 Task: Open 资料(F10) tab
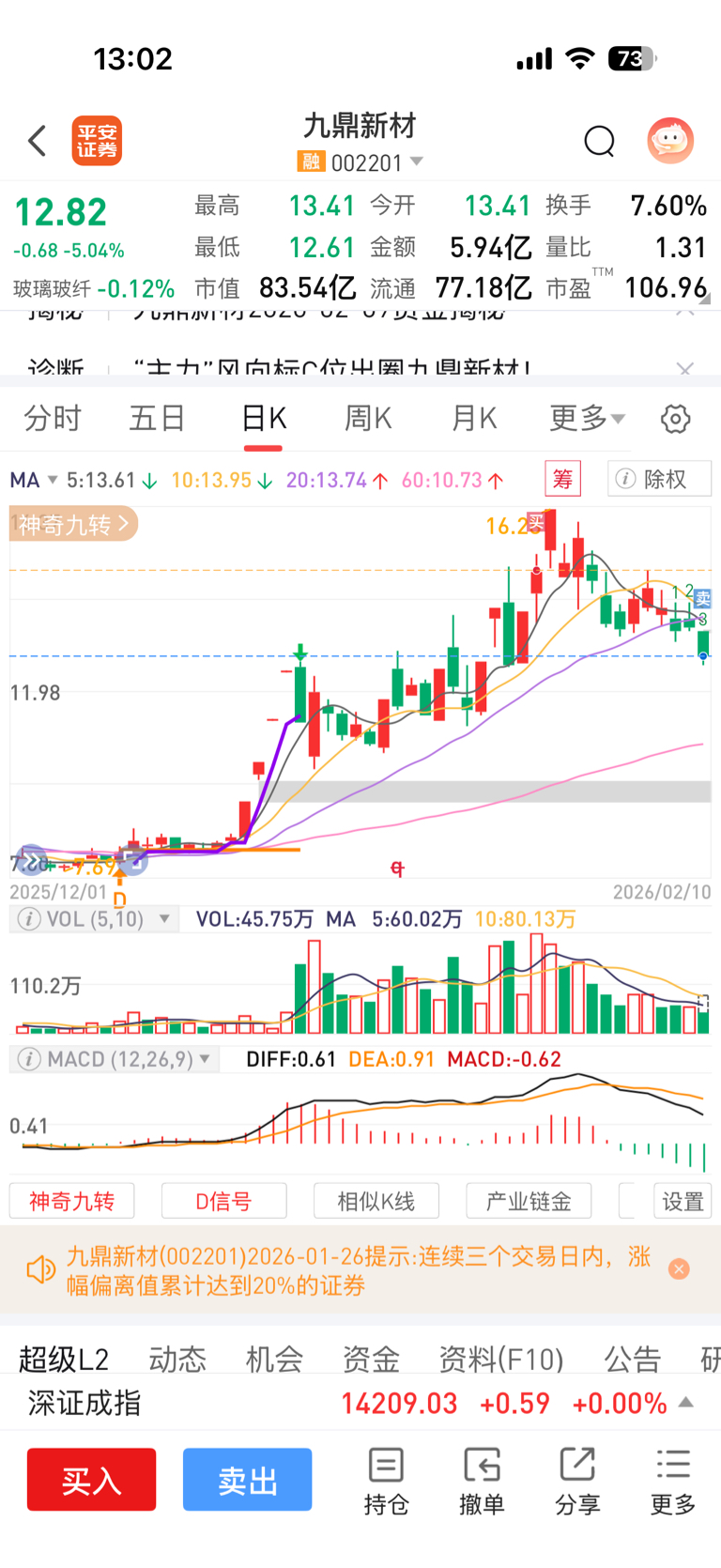pyautogui.click(x=501, y=1359)
